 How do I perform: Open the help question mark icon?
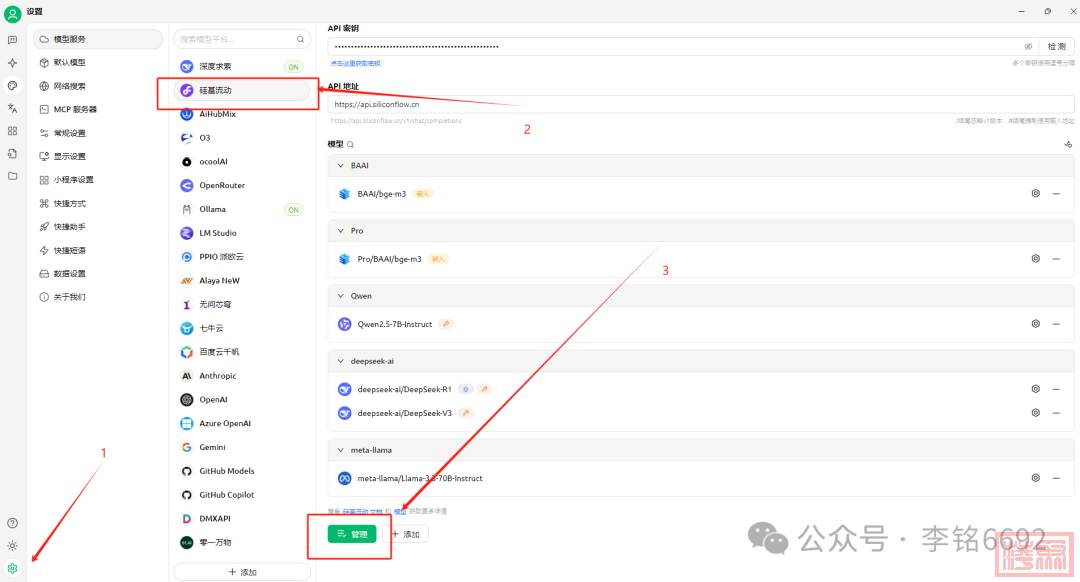tap(12, 523)
